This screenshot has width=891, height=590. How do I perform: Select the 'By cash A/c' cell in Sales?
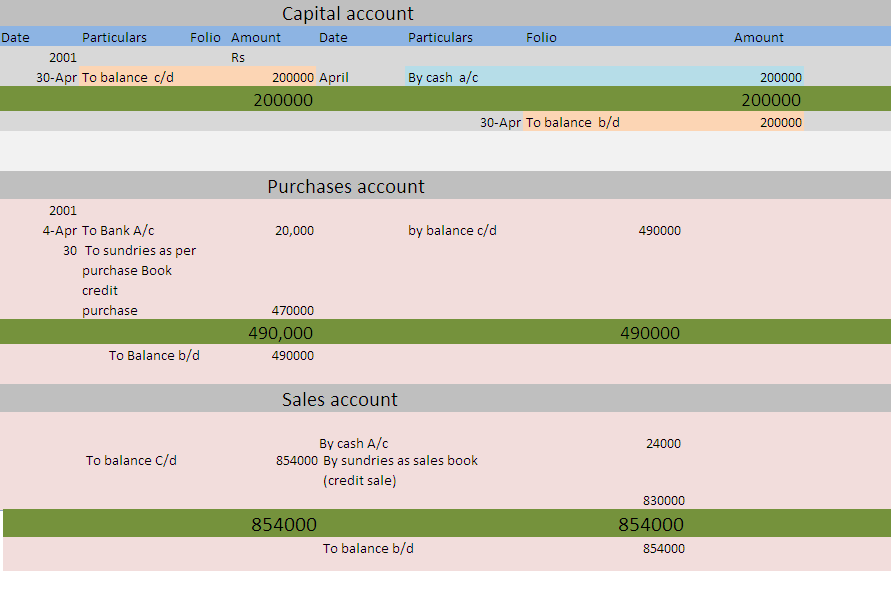(x=353, y=443)
